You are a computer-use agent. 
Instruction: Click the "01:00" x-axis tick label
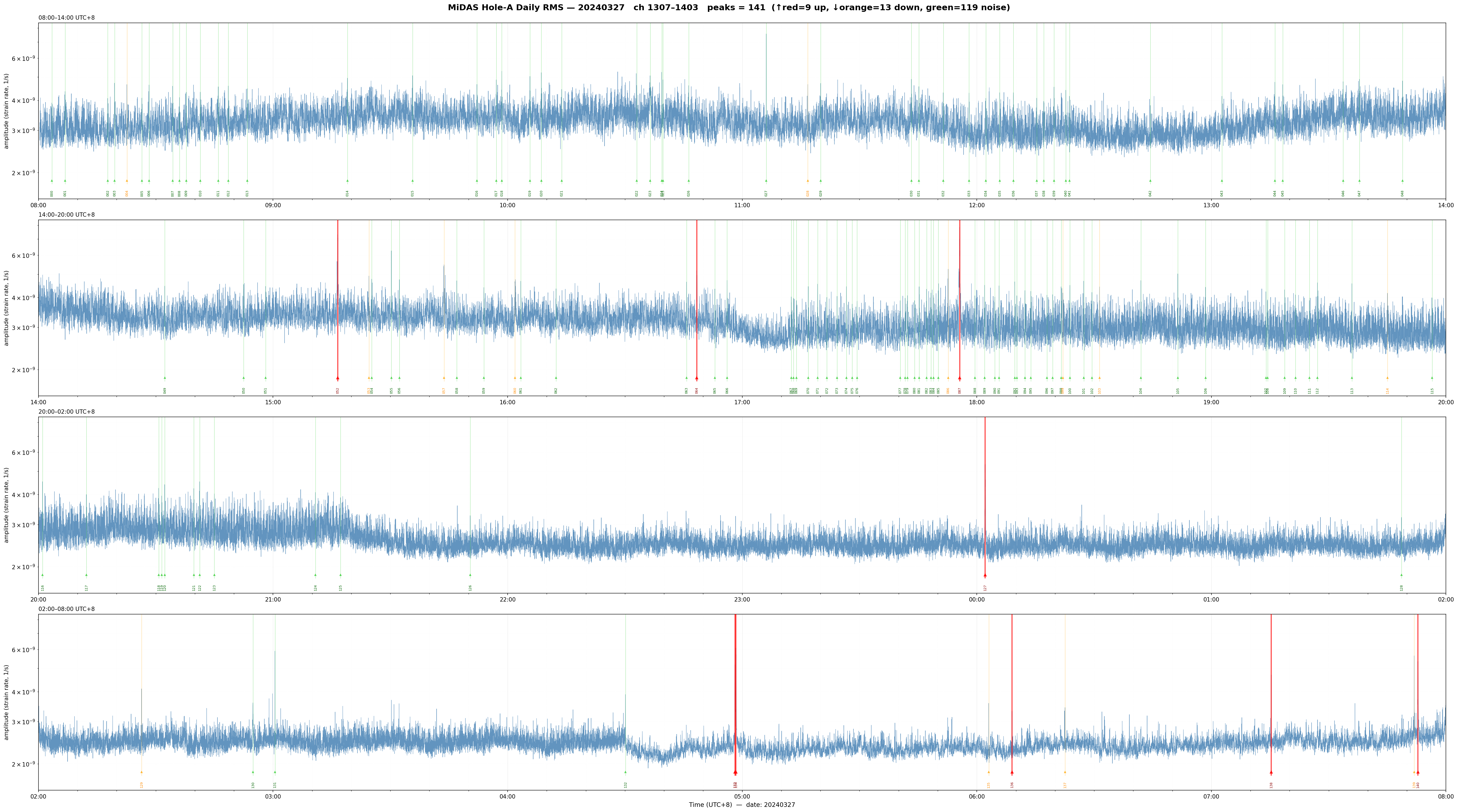[x=1211, y=600]
